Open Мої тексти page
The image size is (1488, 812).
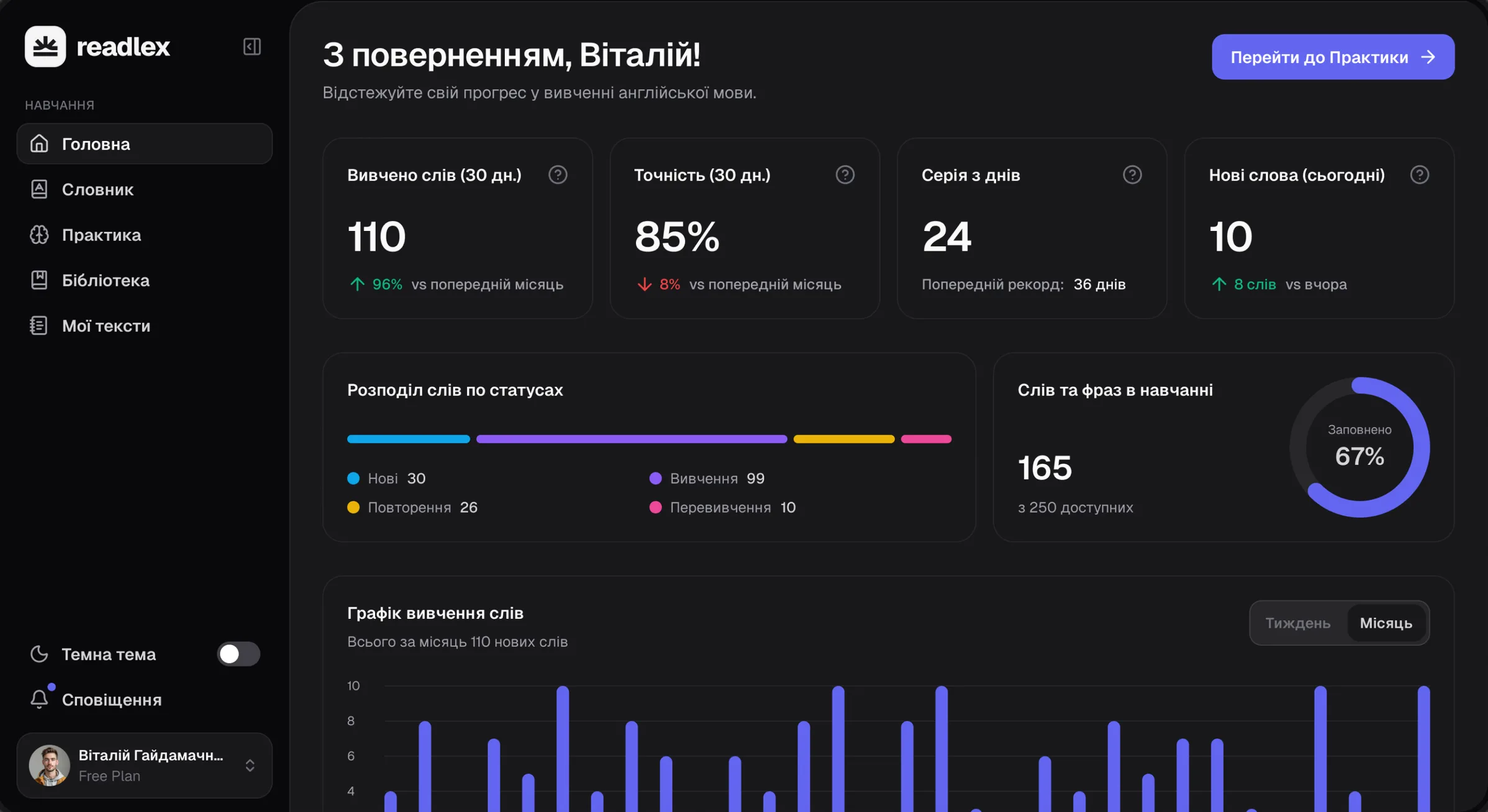pyautogui.click(x=144, y=325)
